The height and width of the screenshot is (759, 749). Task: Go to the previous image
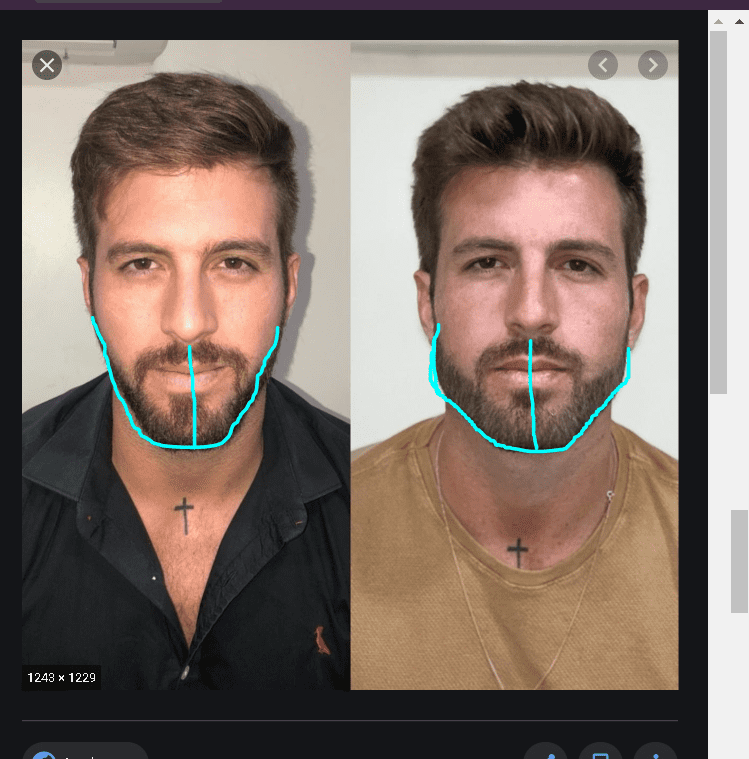pyautogui.click(x=602, y=66)
